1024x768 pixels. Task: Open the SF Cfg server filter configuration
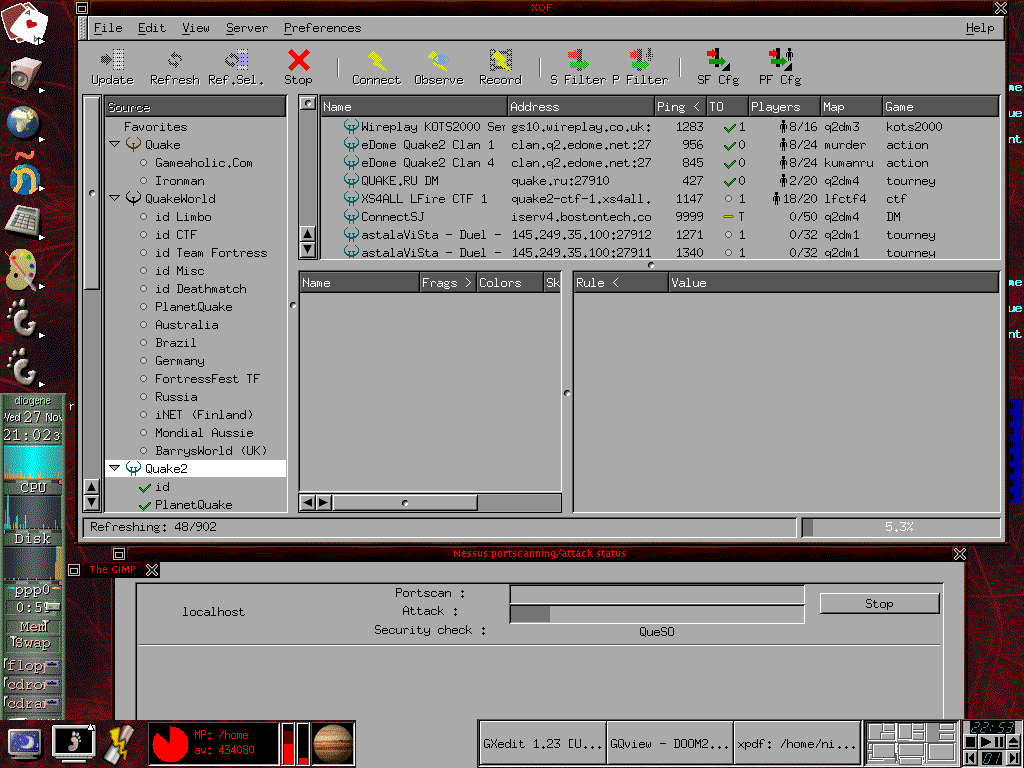tap(718, 61)
